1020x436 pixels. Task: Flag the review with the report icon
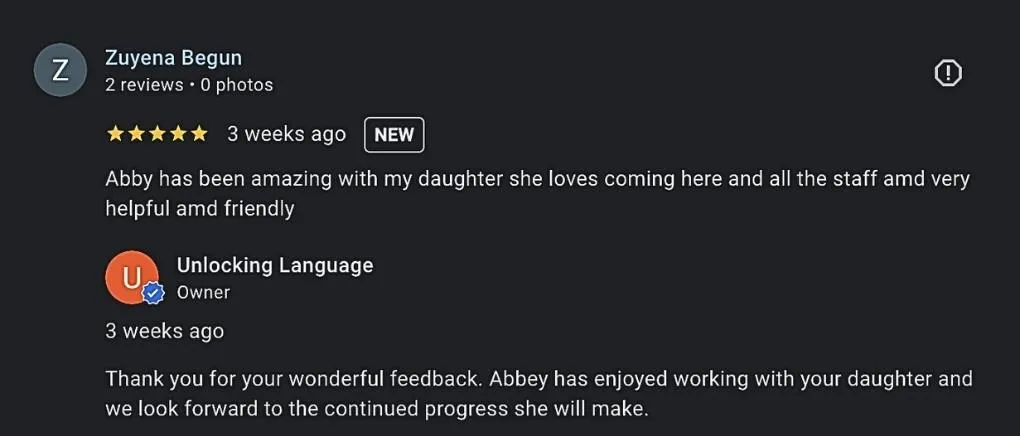point(948,73)
